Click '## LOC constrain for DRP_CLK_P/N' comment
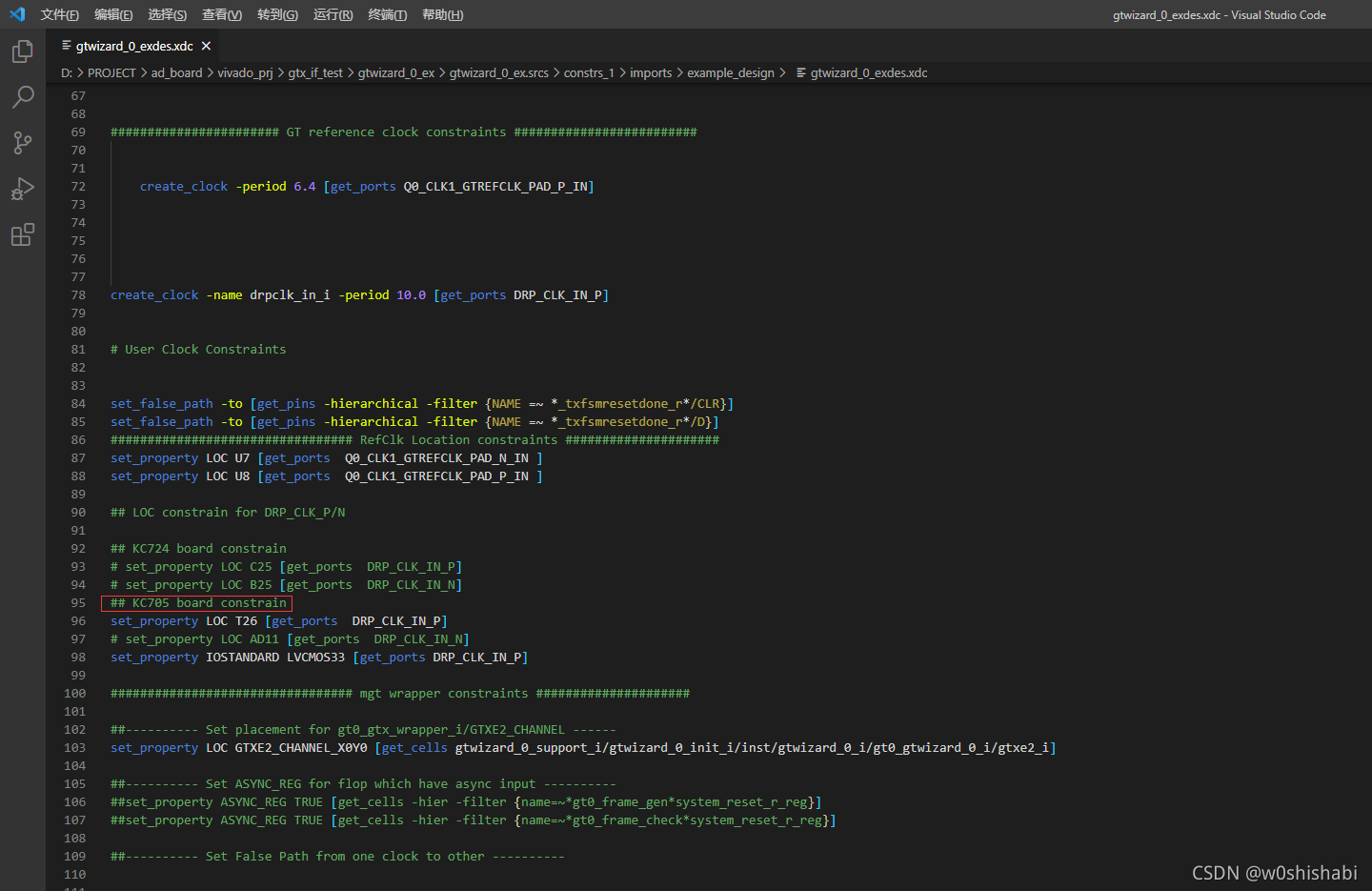 point(228,513)
